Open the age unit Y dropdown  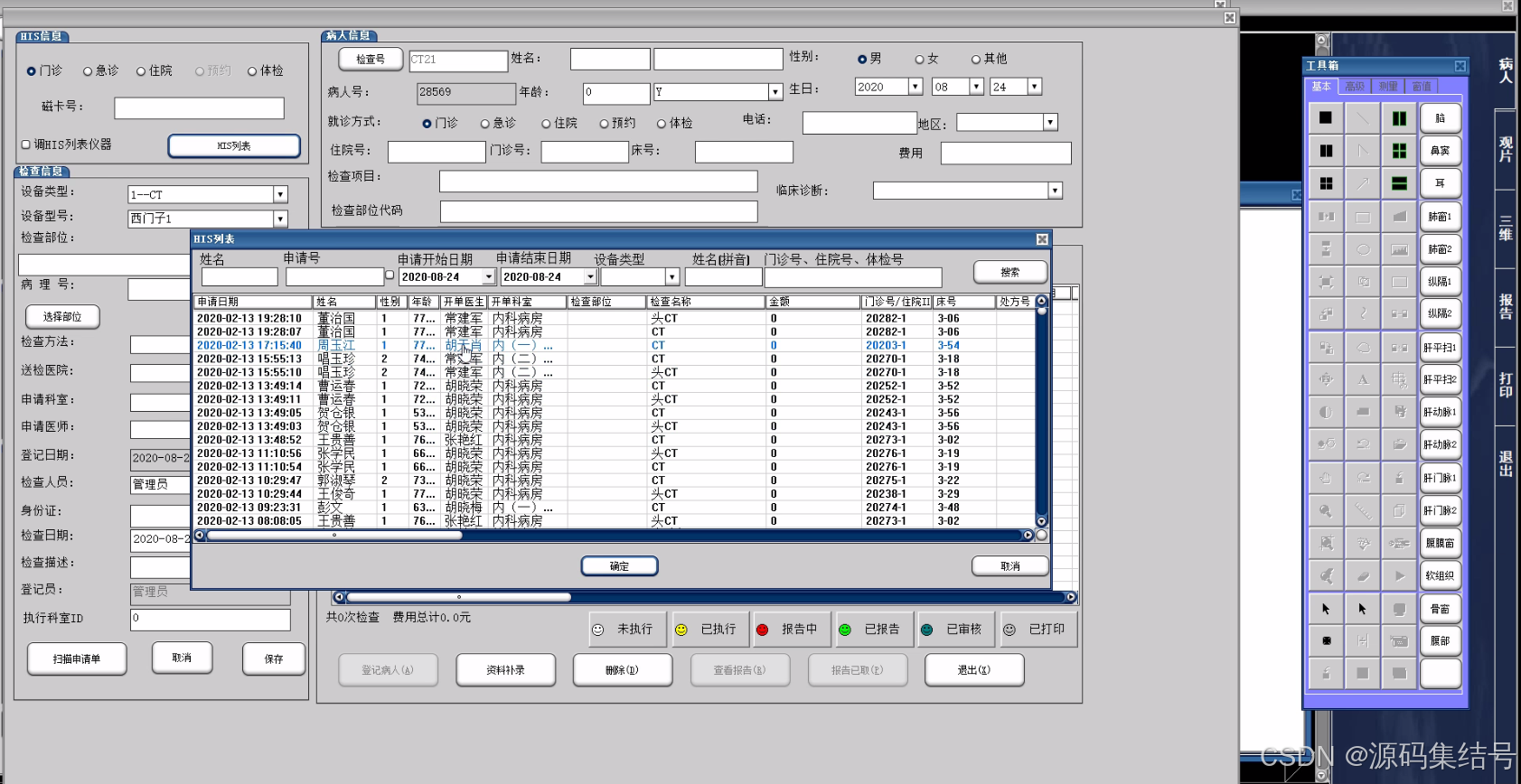775,92
